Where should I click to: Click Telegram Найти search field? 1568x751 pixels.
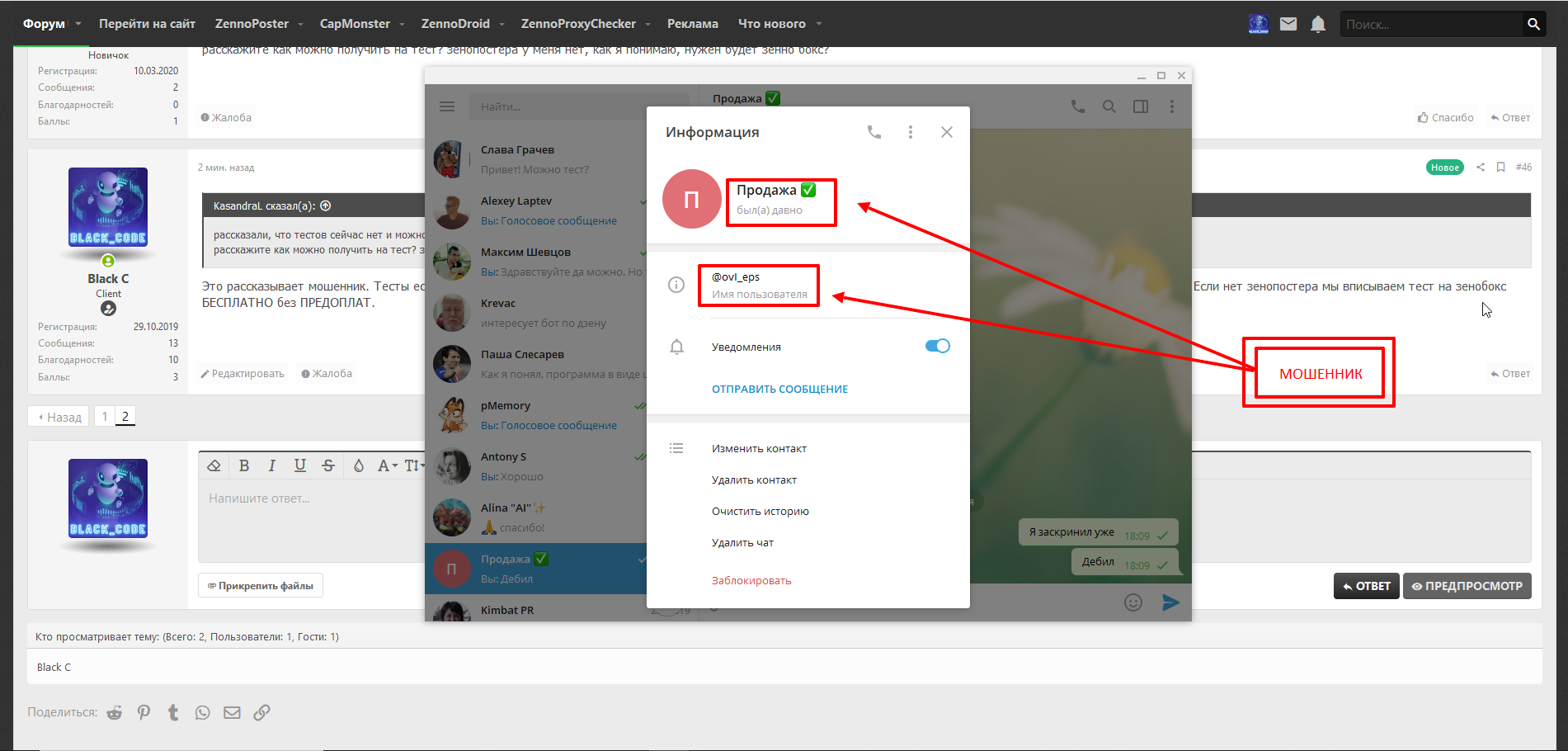point(557,106)
